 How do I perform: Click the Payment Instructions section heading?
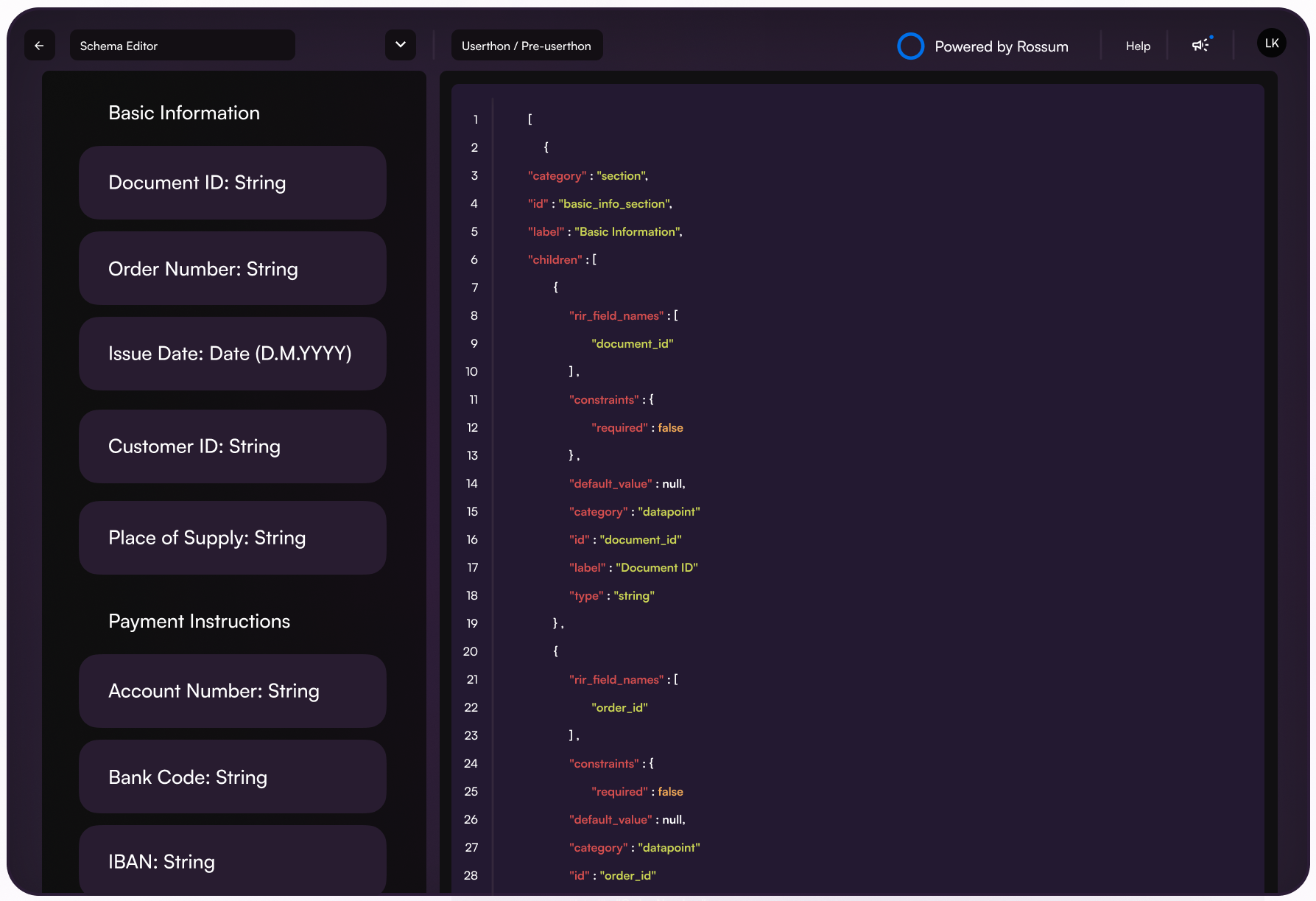coord(199,621)
